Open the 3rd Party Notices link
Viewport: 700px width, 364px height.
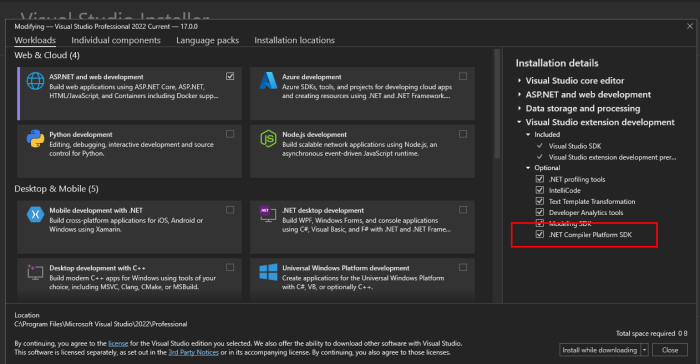point(193,352)
